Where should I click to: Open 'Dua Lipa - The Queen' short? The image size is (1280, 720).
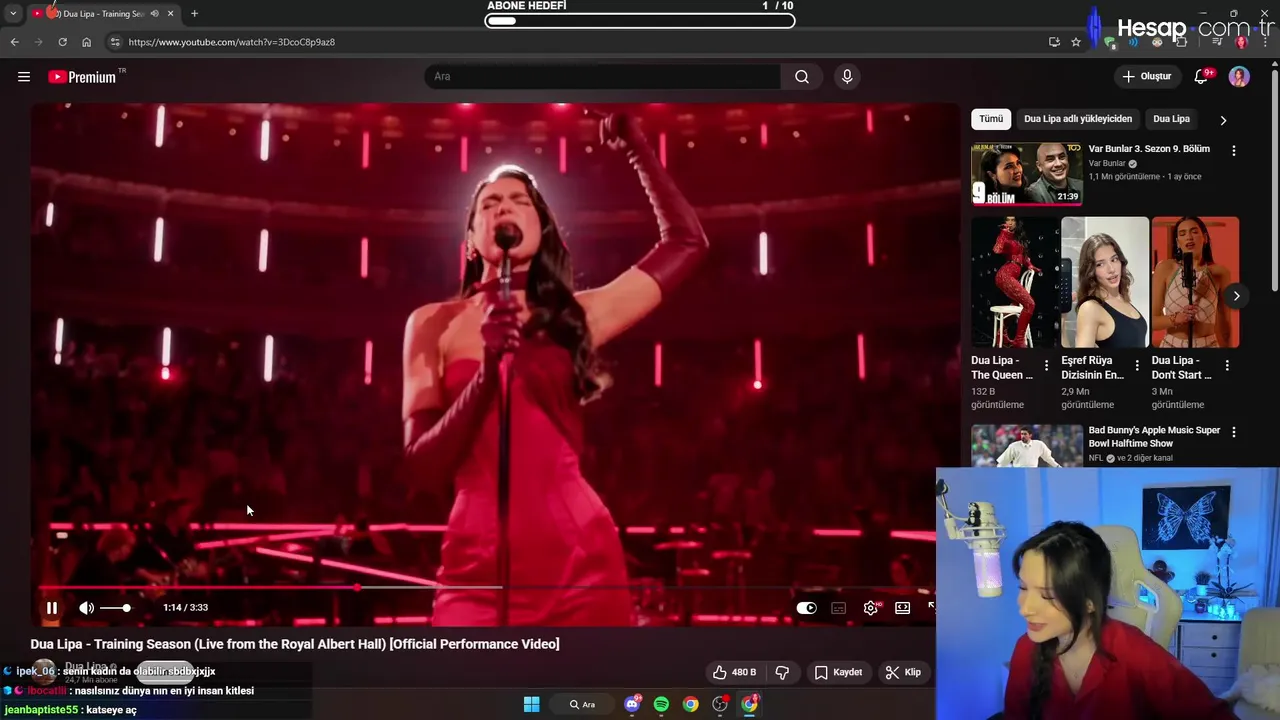tap(1015, 282)
